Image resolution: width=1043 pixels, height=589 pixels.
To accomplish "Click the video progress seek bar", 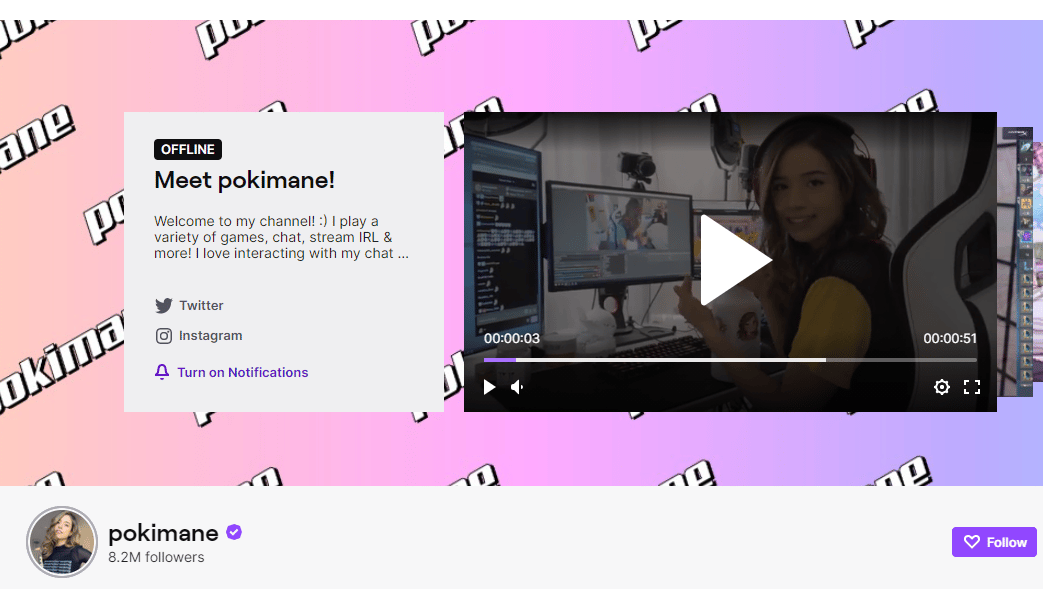I will (730, 360).
